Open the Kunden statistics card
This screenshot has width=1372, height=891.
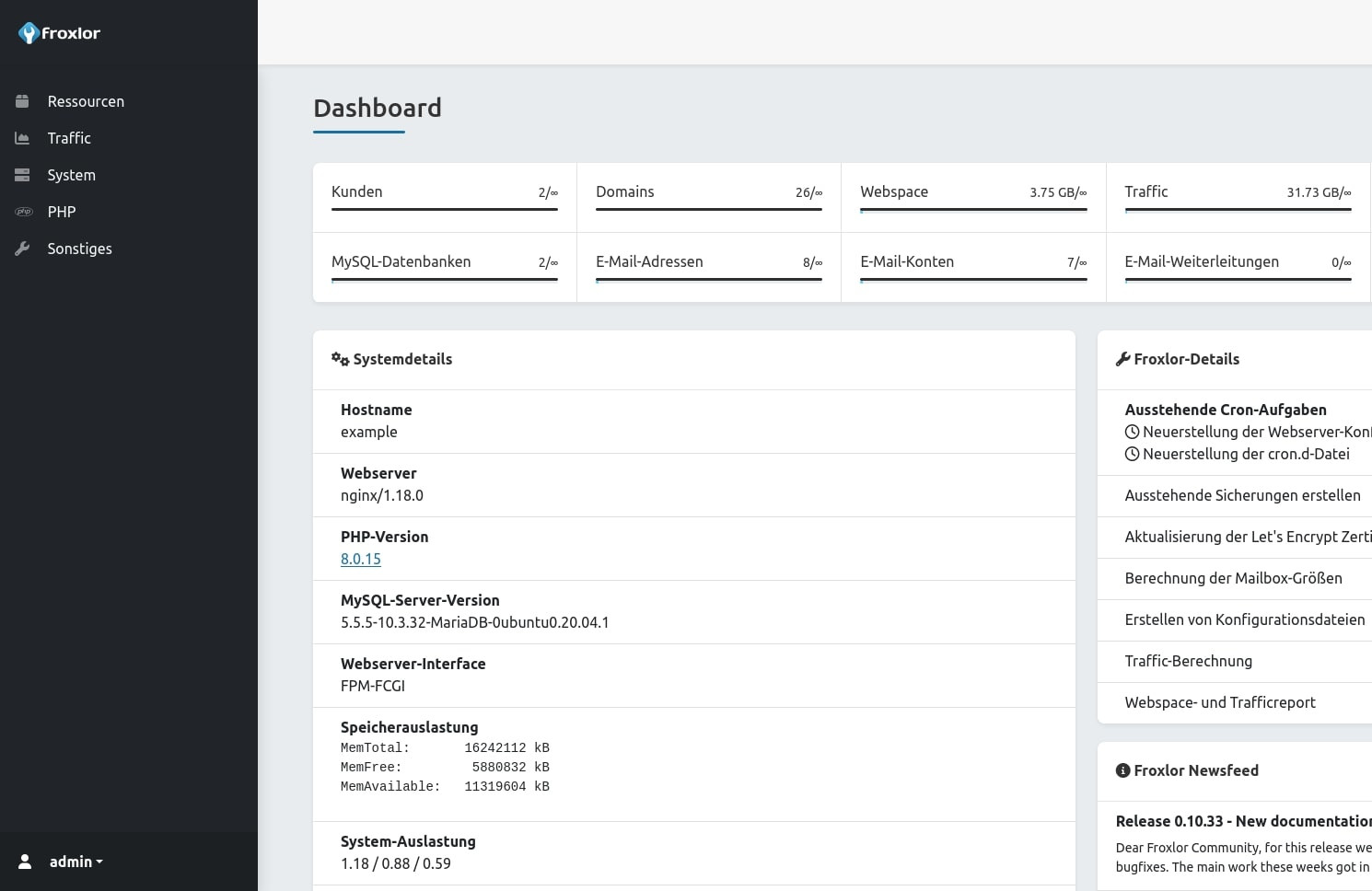tap(444, 196)
